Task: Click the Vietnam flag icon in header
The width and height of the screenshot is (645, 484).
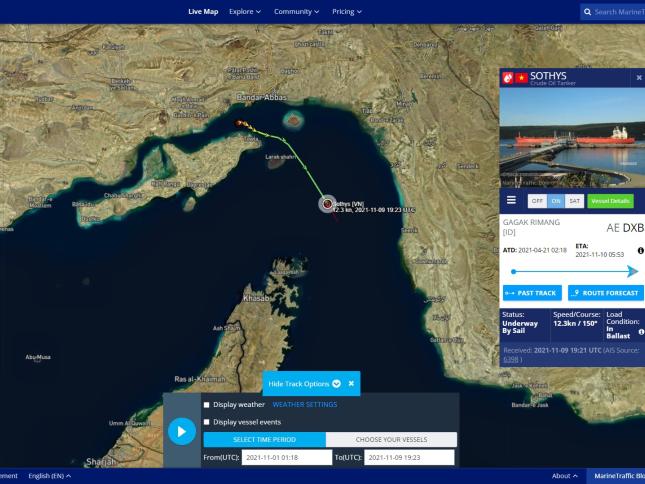Action: coord(520,78)
